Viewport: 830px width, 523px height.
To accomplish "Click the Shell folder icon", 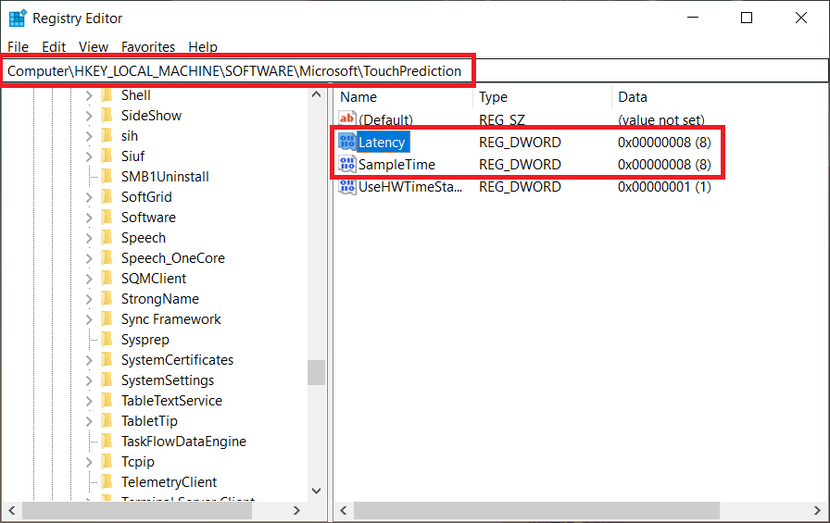I will click(107, 95).
